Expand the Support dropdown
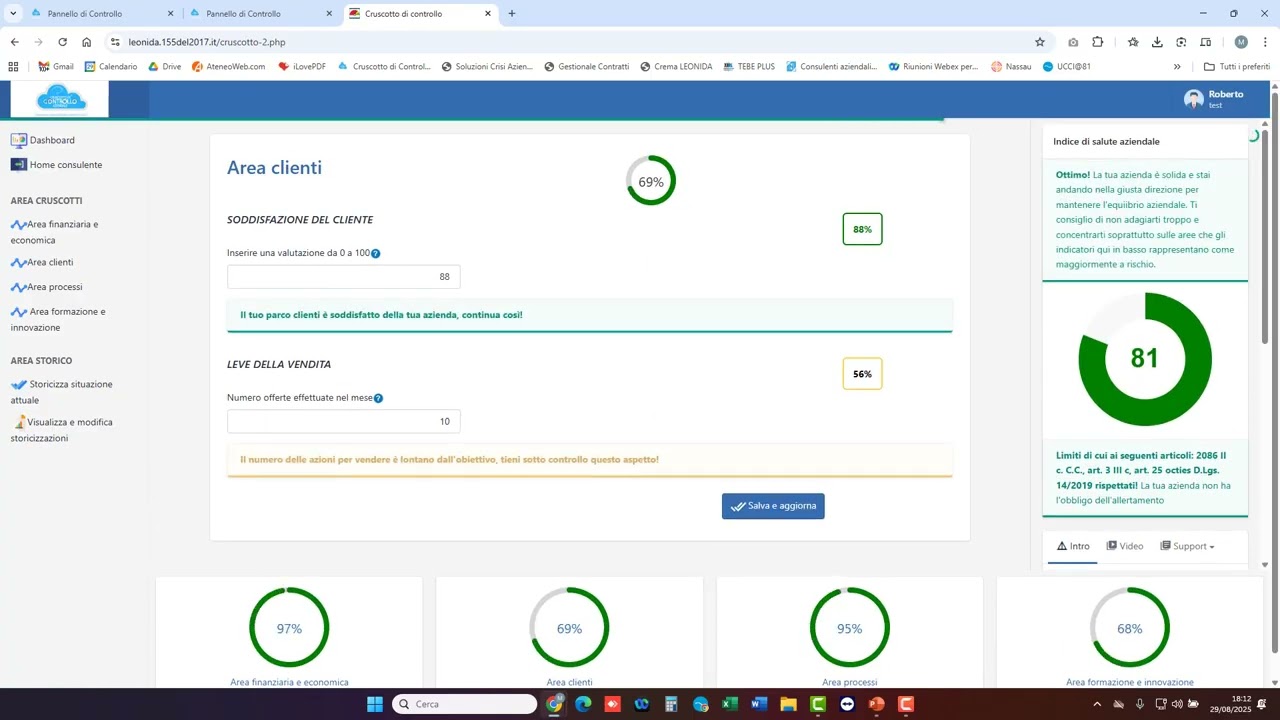Image resolution: width=1280 pixels, height=720 pixels. click(1187, 546)
